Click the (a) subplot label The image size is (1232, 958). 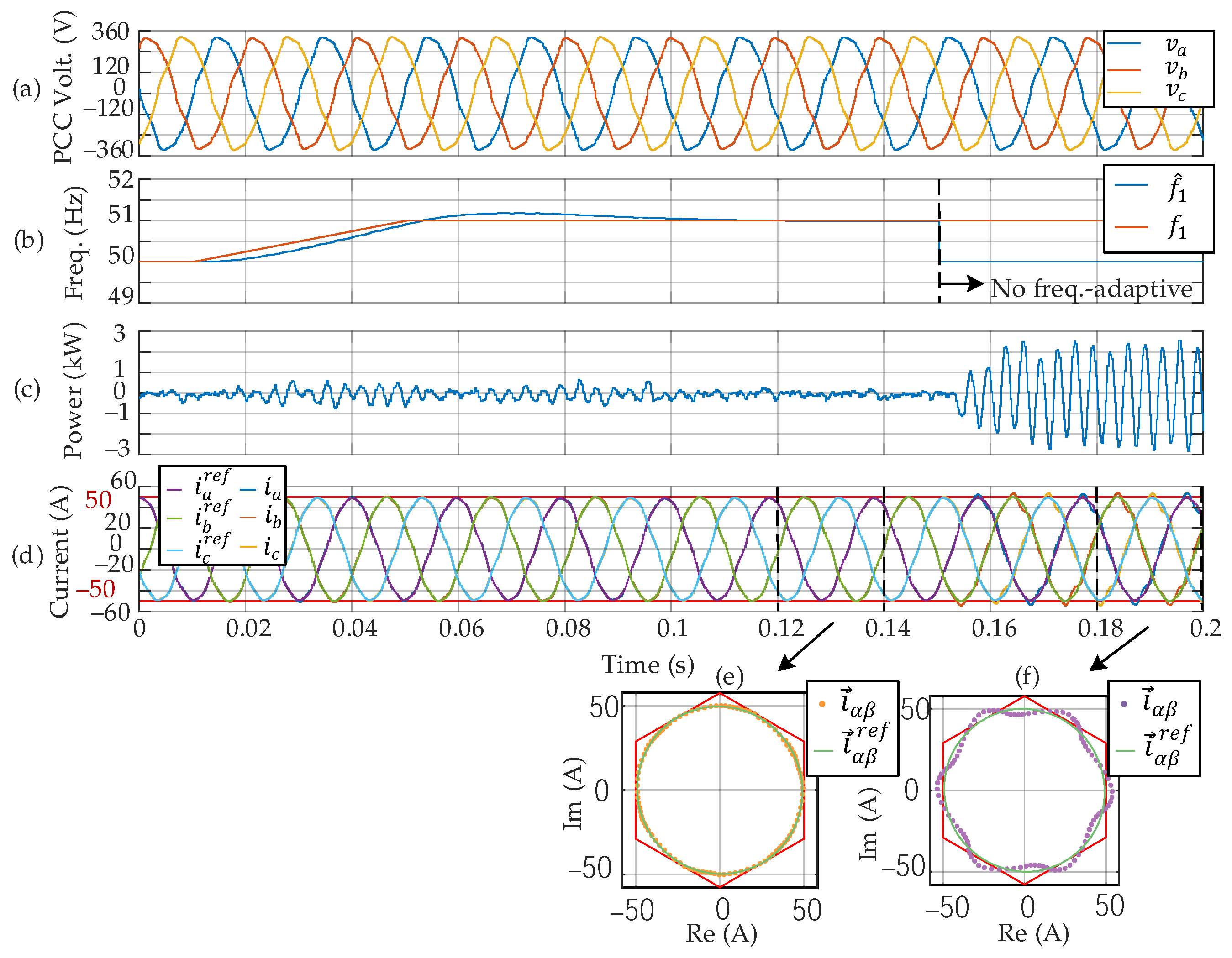26,89
